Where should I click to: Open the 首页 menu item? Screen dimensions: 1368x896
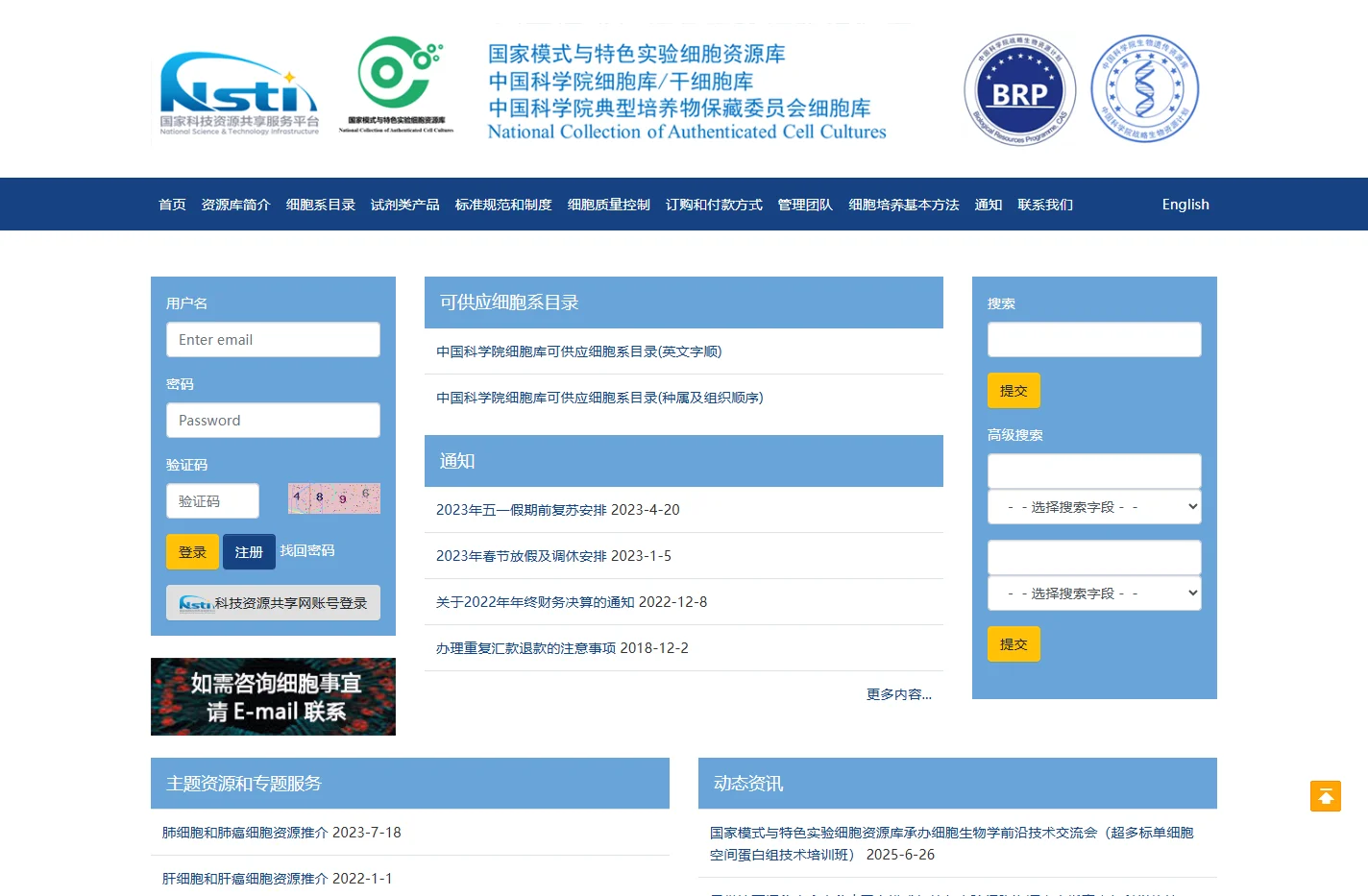(172, 205)
